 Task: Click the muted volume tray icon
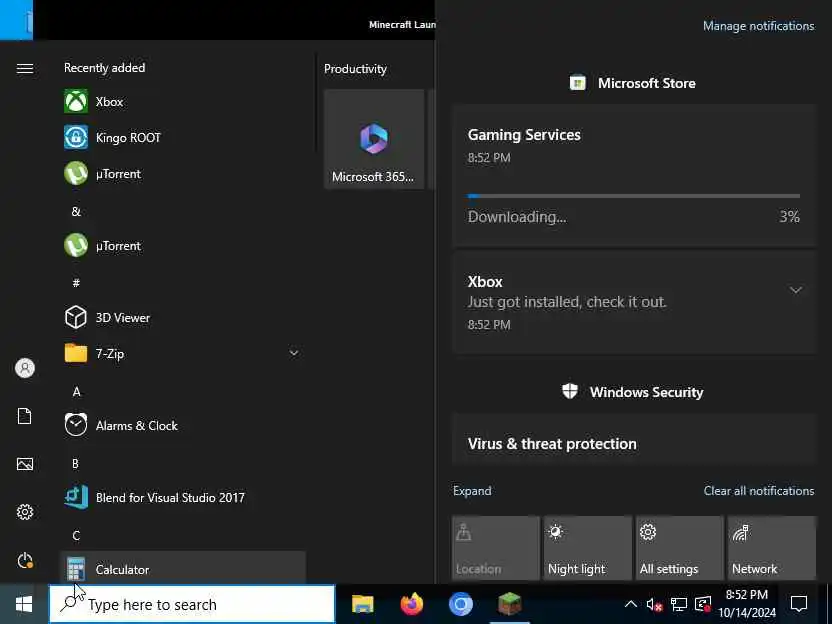coord(654,604)
